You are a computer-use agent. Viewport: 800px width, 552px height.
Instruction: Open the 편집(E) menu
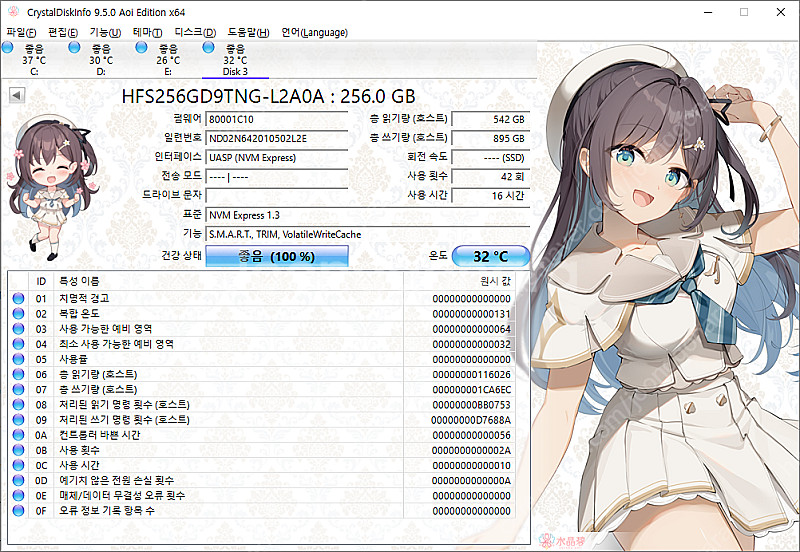coord(63,33)
